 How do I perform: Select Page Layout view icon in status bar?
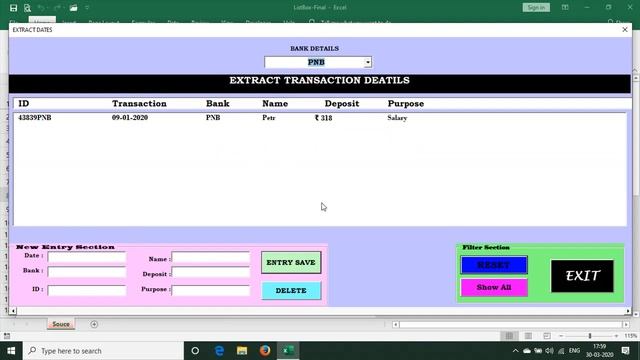pos(528,336)
